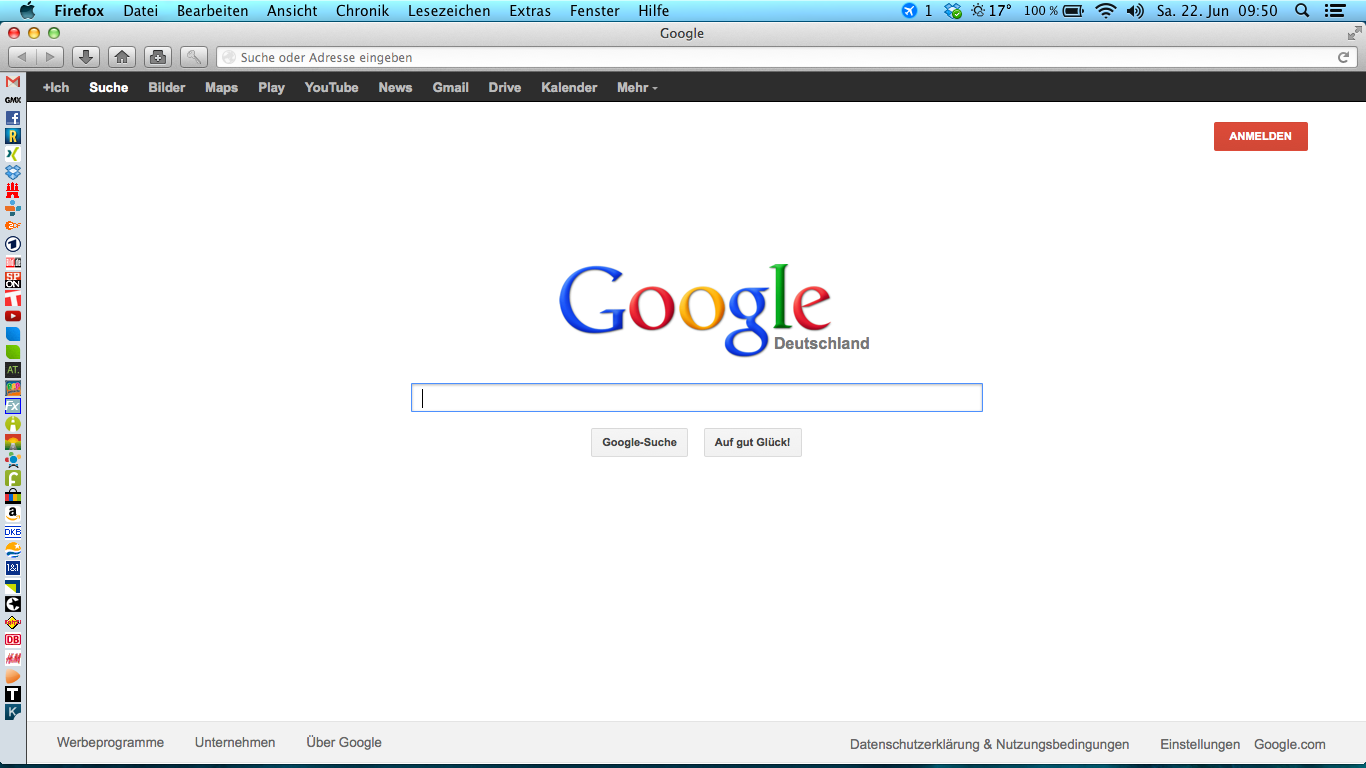The image size is (1366, 768).
Task: Open the SPON Spiegel Online bookmark
Action: point(13,280)
